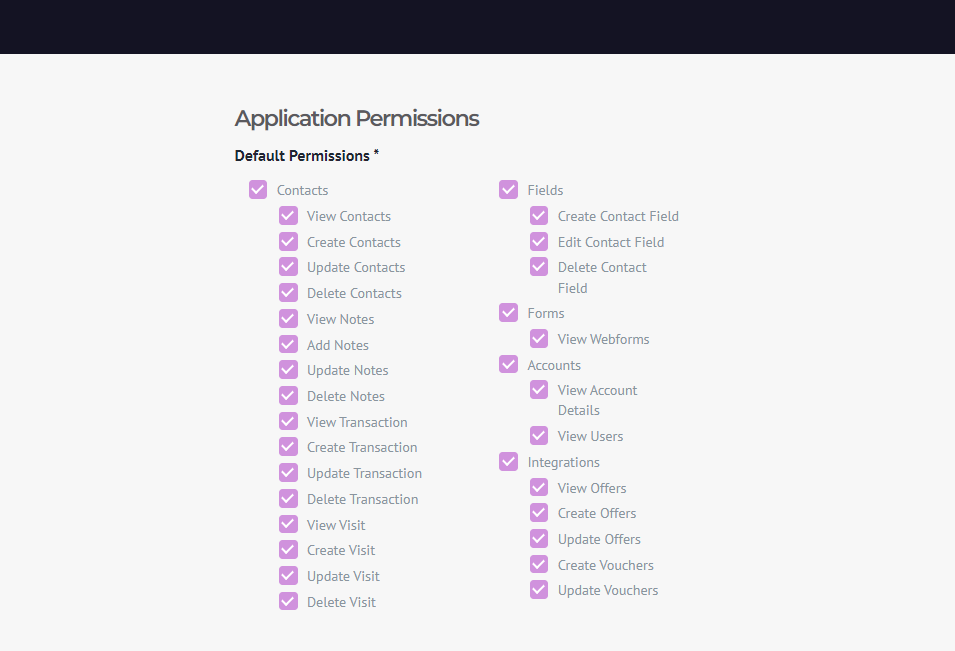Viewport: 955px width, 651px height.
Task: Toggle the Add Notes checkbox
Action: click(x=288, y=345)
